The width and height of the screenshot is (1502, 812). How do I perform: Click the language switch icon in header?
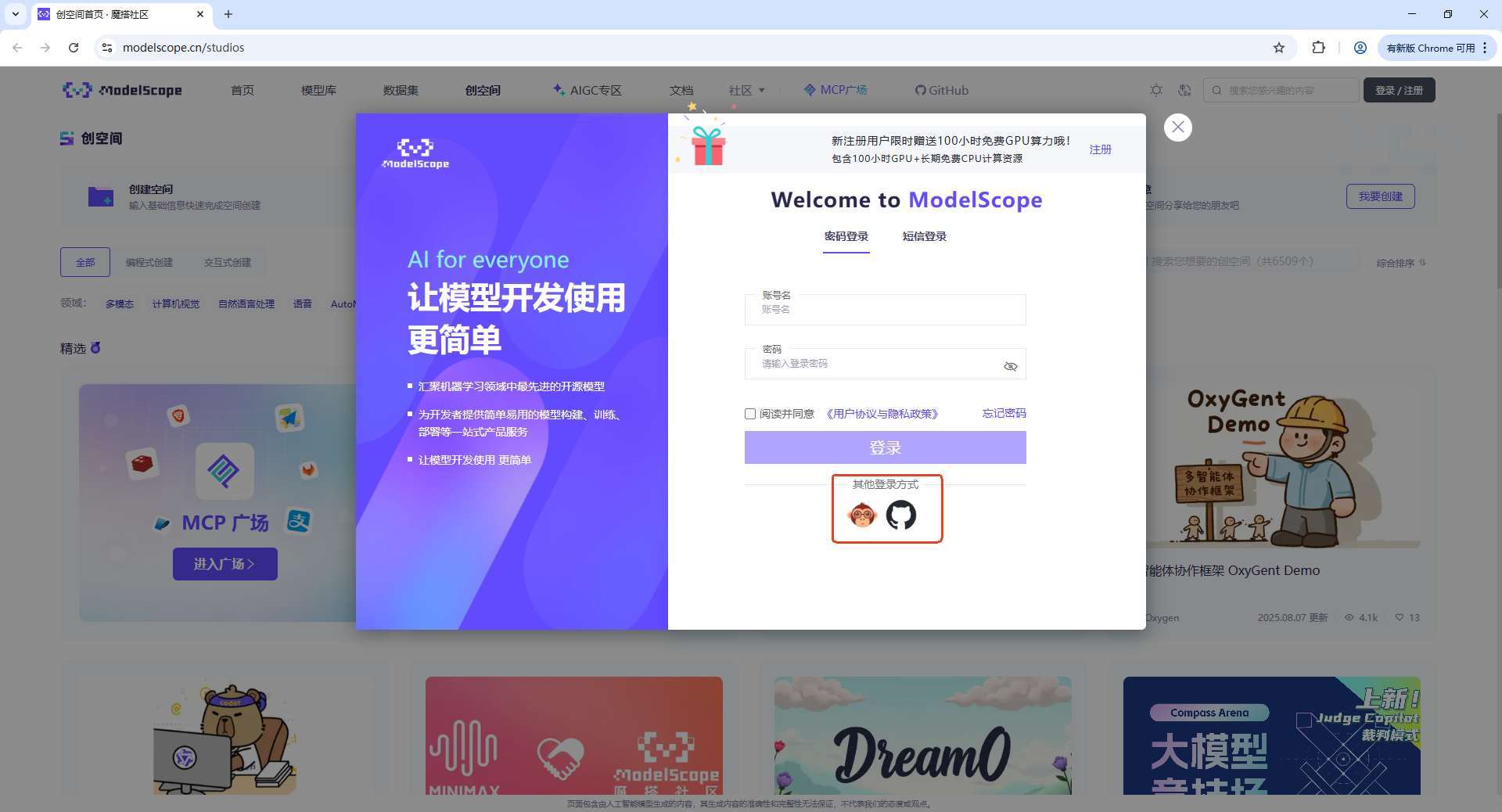[1184, 90]
